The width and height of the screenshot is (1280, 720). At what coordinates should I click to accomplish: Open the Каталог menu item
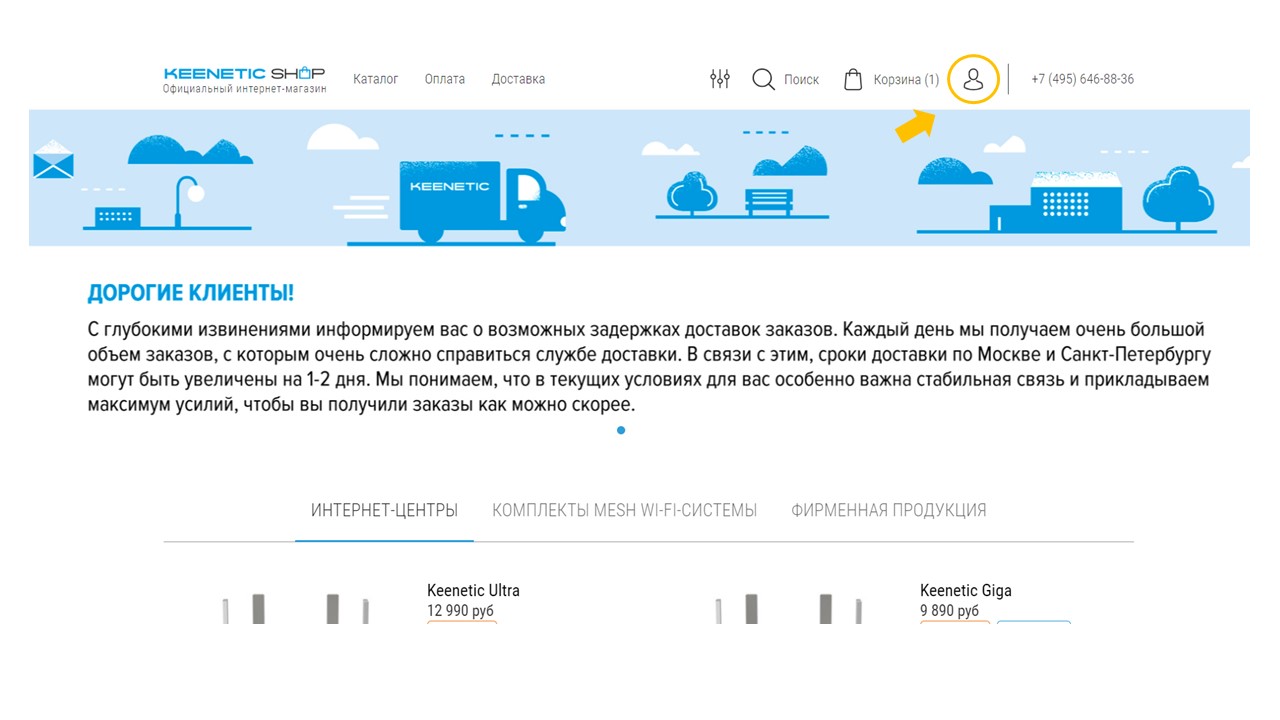click(376, 78)
